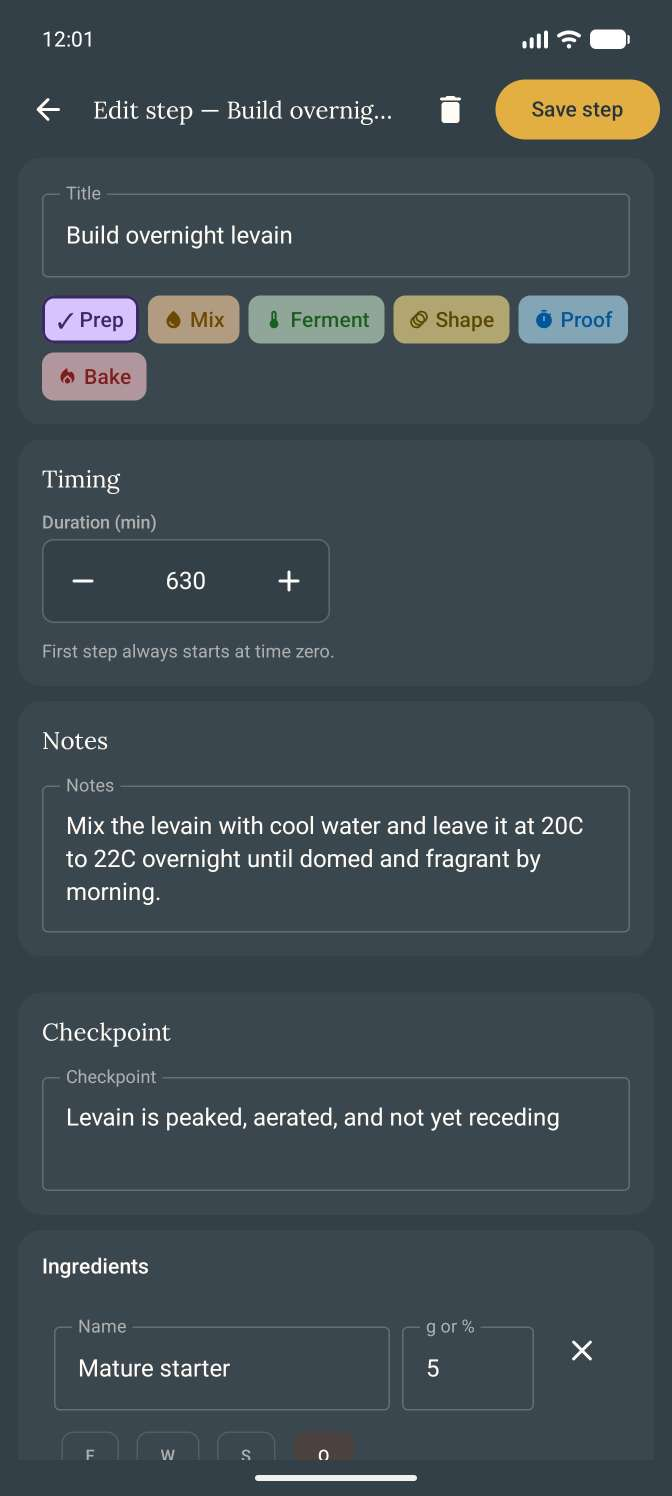672x1496 pixels.
Task: Select the Prep step type chip
Action: click(90, 320)
